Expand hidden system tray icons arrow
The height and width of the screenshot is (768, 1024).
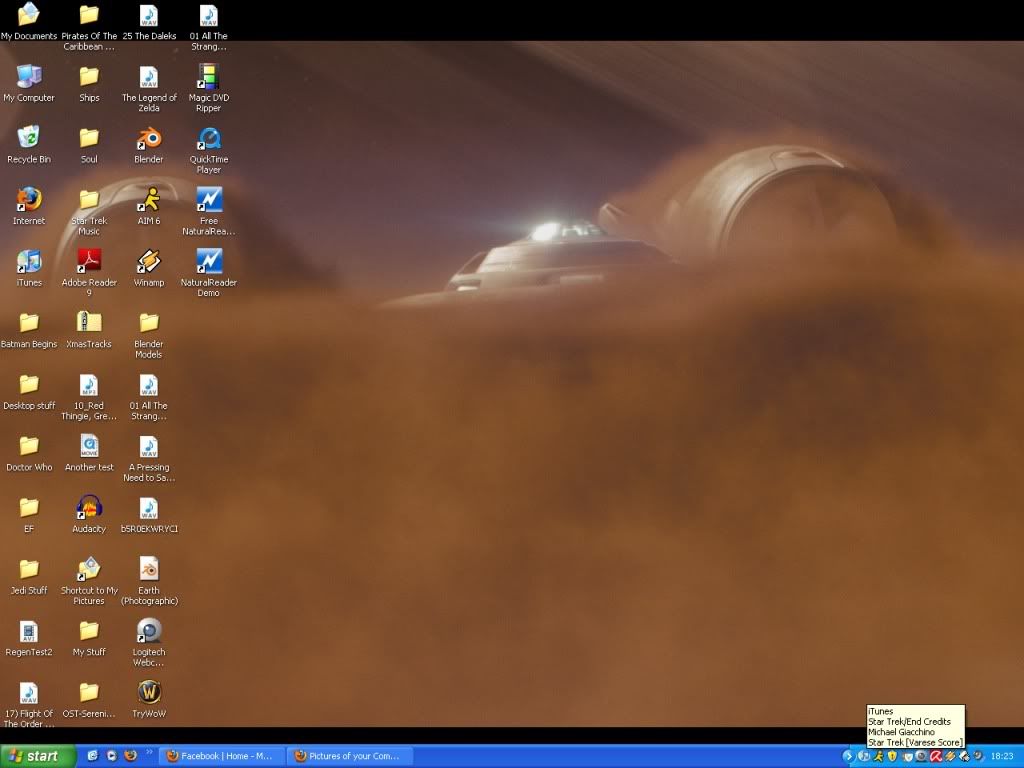(x=849, y=756)
